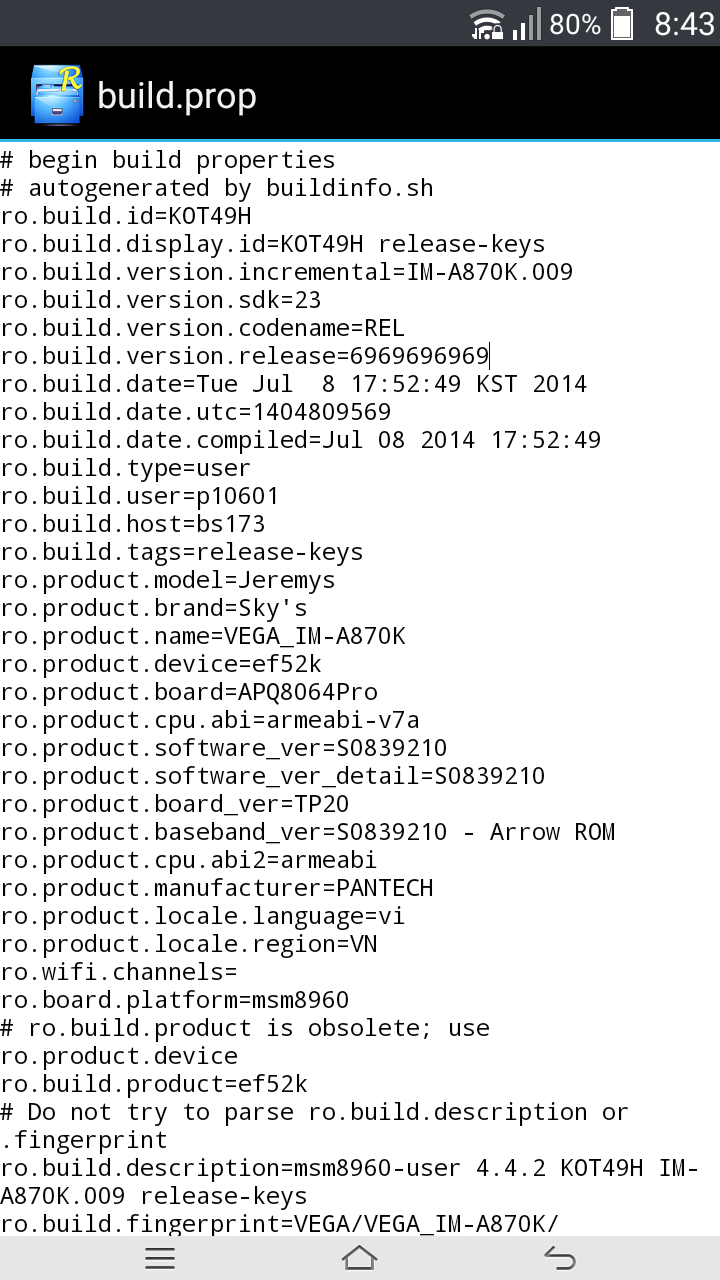The image size is (720, 1280).
Task: Tap the ro.build.version.release=6969696969 line
Action: point(245,356)
